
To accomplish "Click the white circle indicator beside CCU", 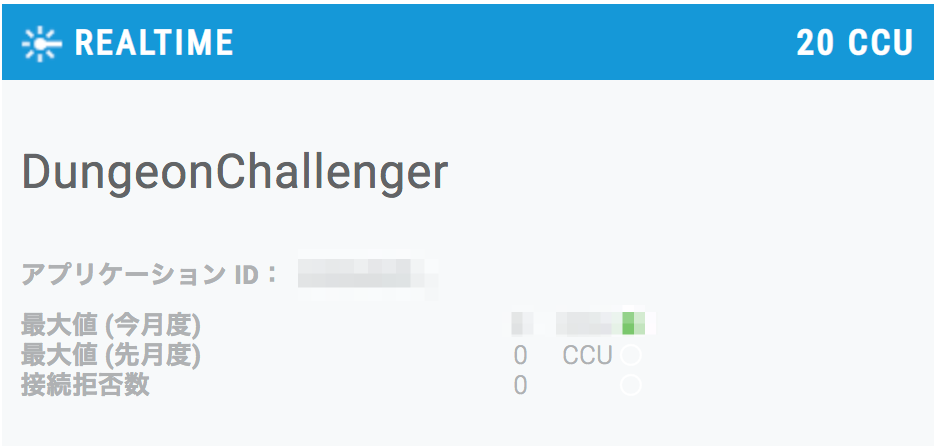I will [x=631, y=355].
